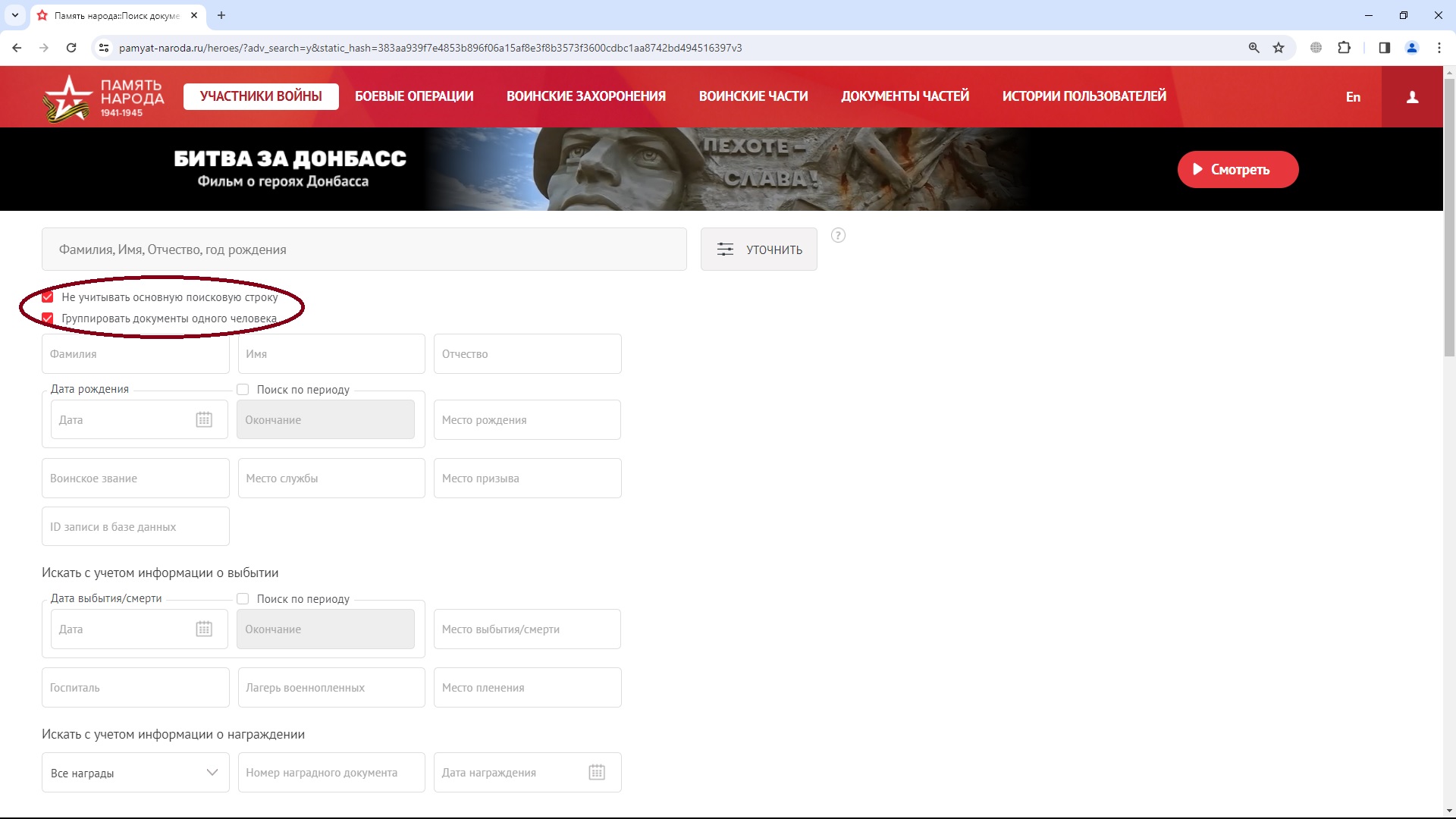Bookmark page with the star icon
This screenshot has width=1456, height=819.
click(1279, 48)
